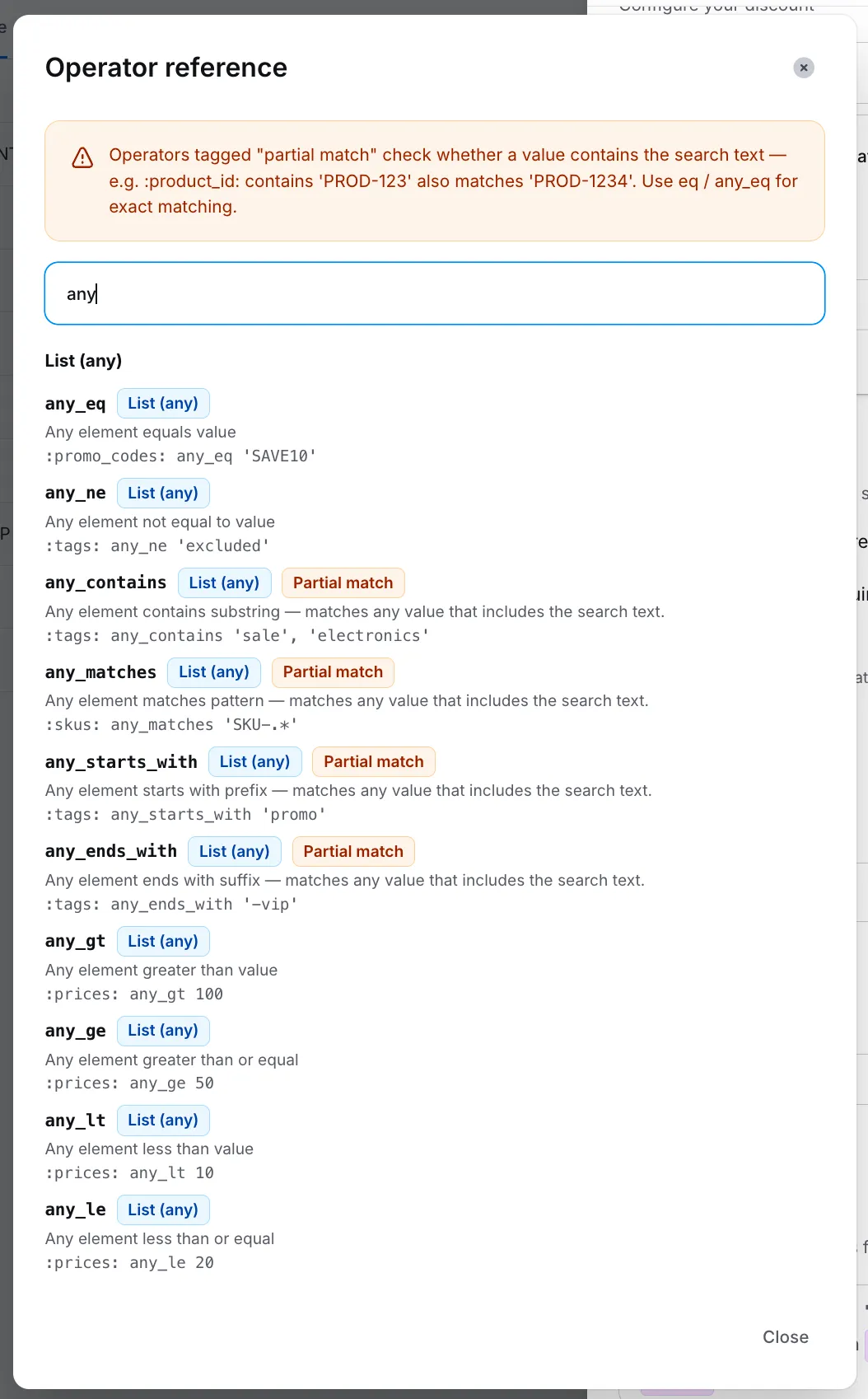Viewport: 868px width, 1399px height.
Task: Focus the operator search field containing 'any'
Action: pyautogui.click(x=435, y=293)
